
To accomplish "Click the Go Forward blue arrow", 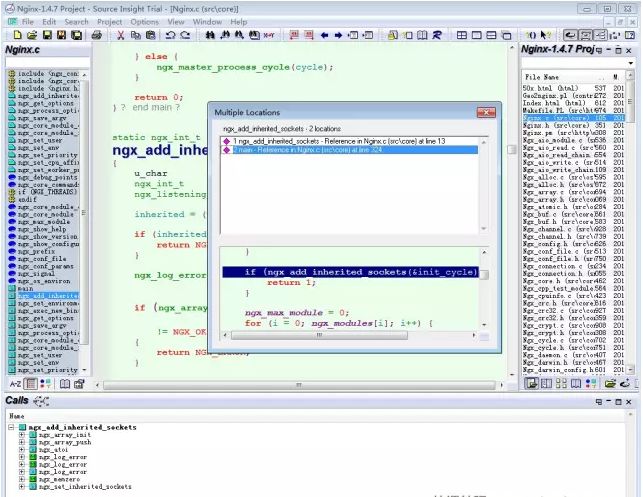I will click(x=338, y=35).
